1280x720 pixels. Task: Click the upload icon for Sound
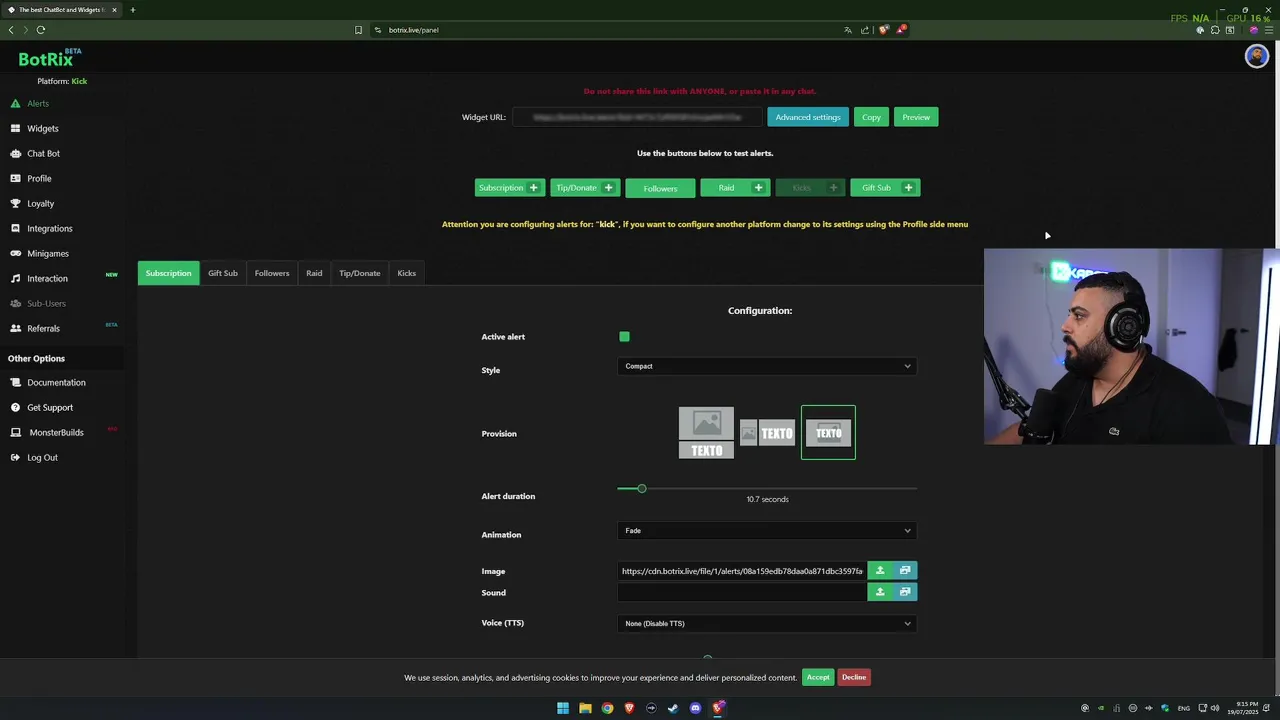pos(880,592)
